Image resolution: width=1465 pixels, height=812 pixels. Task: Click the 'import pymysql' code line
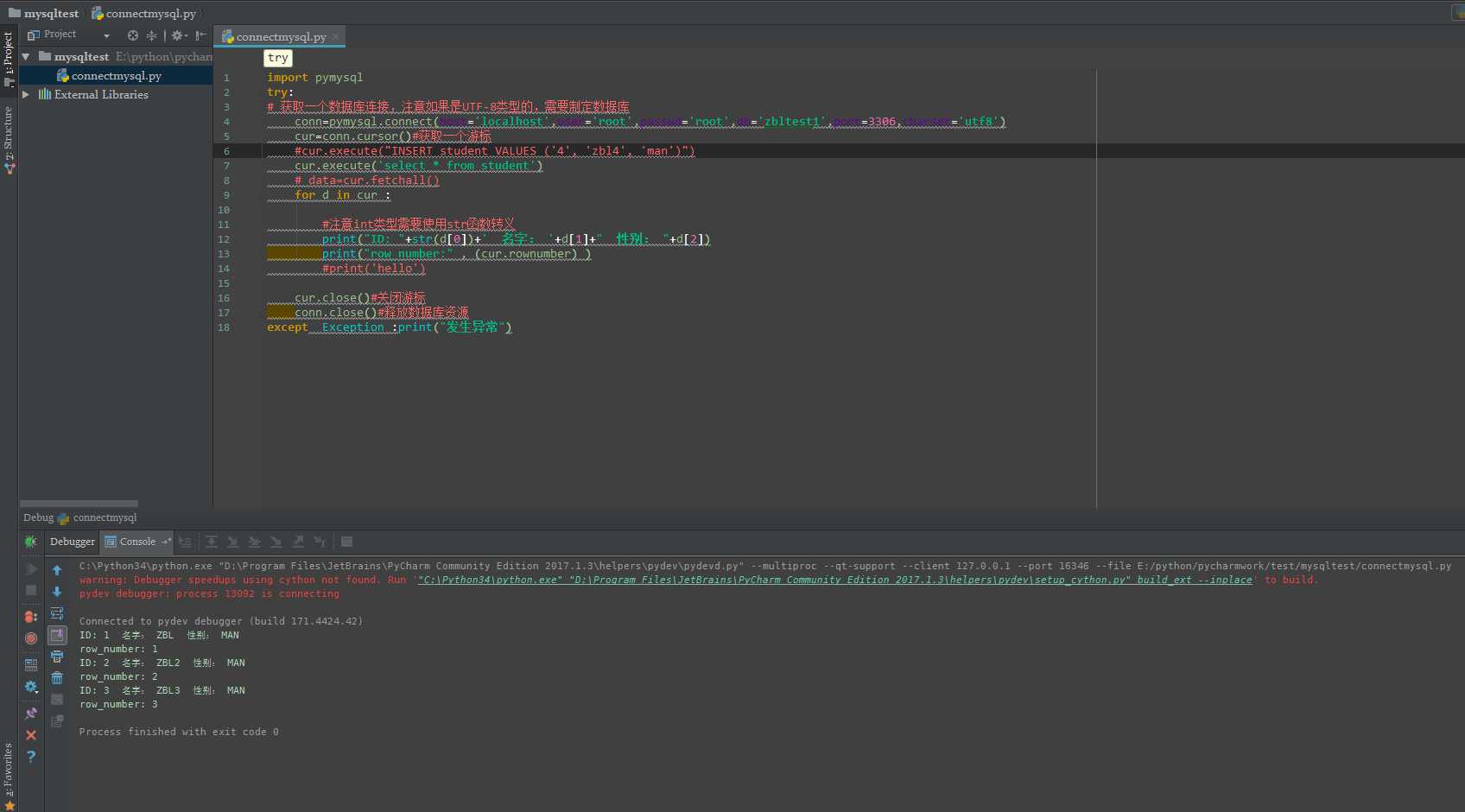[314, 78]
